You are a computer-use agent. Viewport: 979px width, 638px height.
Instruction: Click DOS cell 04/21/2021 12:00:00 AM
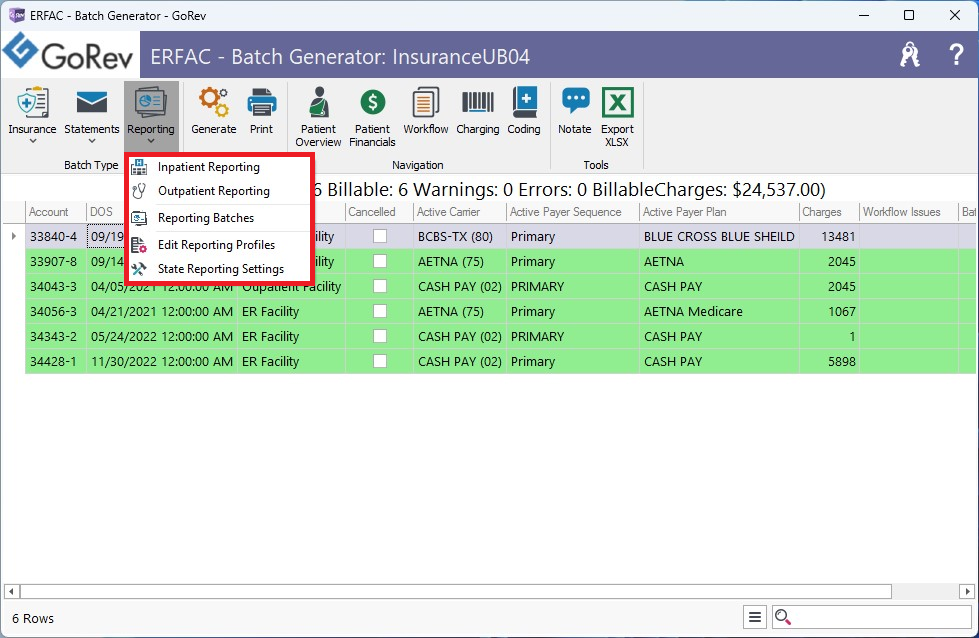tap(162, 312)
